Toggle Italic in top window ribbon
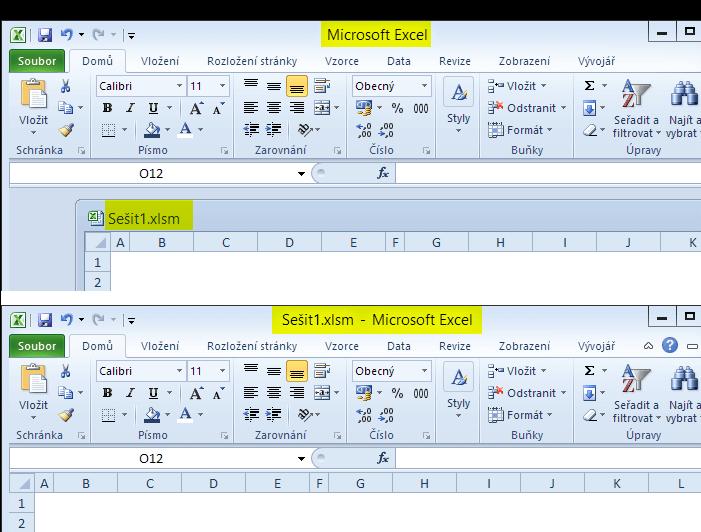Viewport: 701px width, 532px height. (130, 108)
